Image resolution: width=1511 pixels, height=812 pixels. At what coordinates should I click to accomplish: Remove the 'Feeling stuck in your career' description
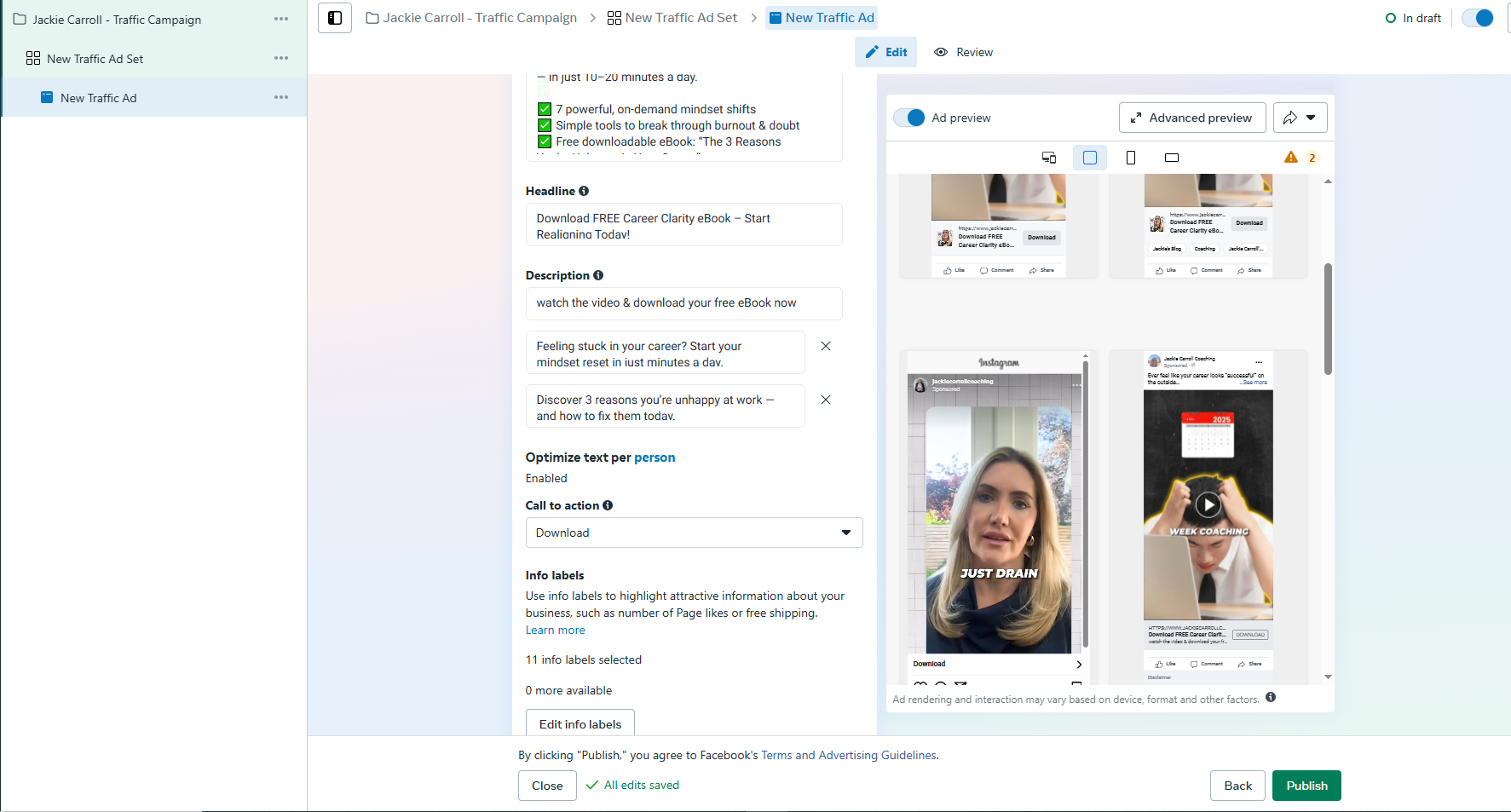[x=826, y=346]
